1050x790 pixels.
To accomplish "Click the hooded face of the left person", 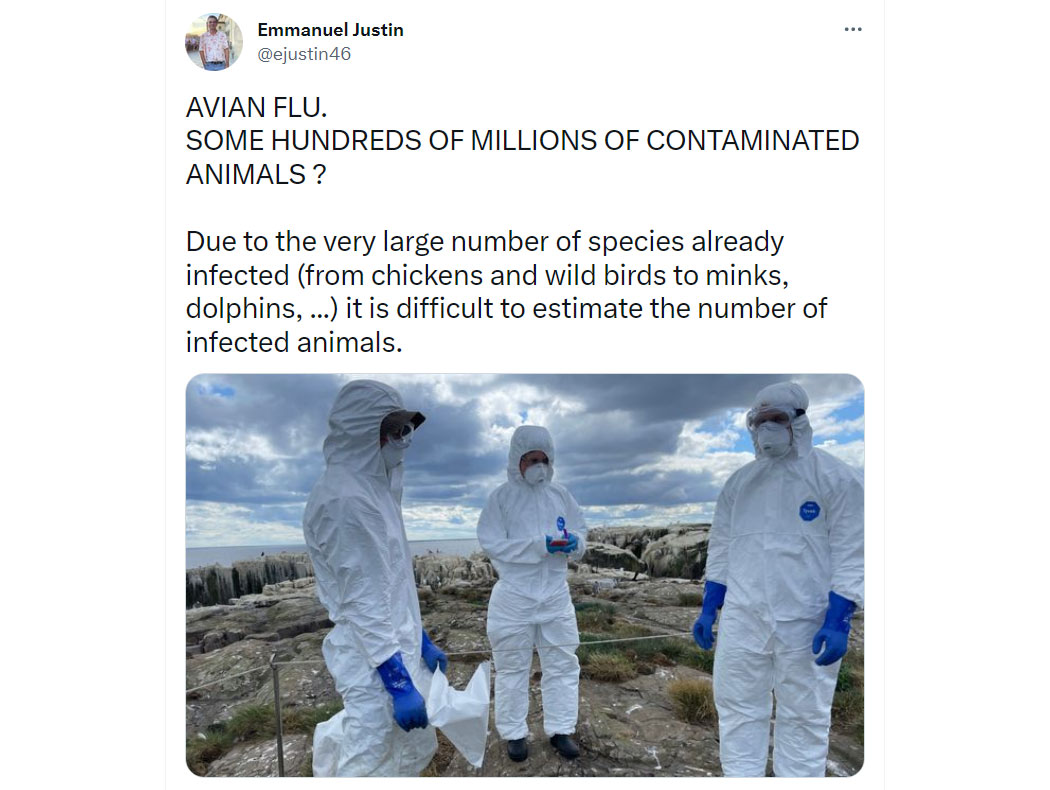I will pos(400,437).
